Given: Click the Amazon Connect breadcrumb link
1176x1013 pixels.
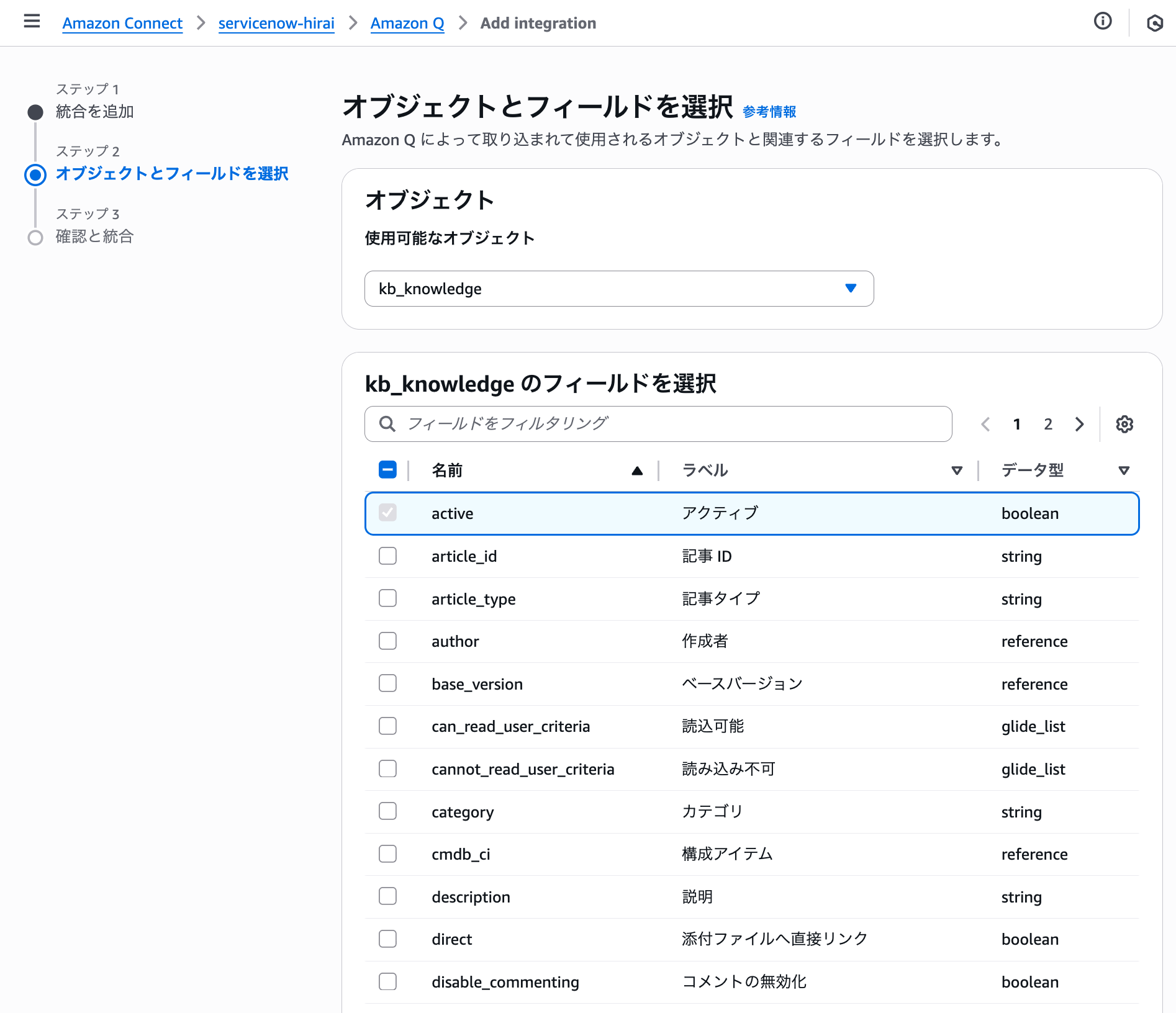Looking at the screenshot, I should [122, 23].
